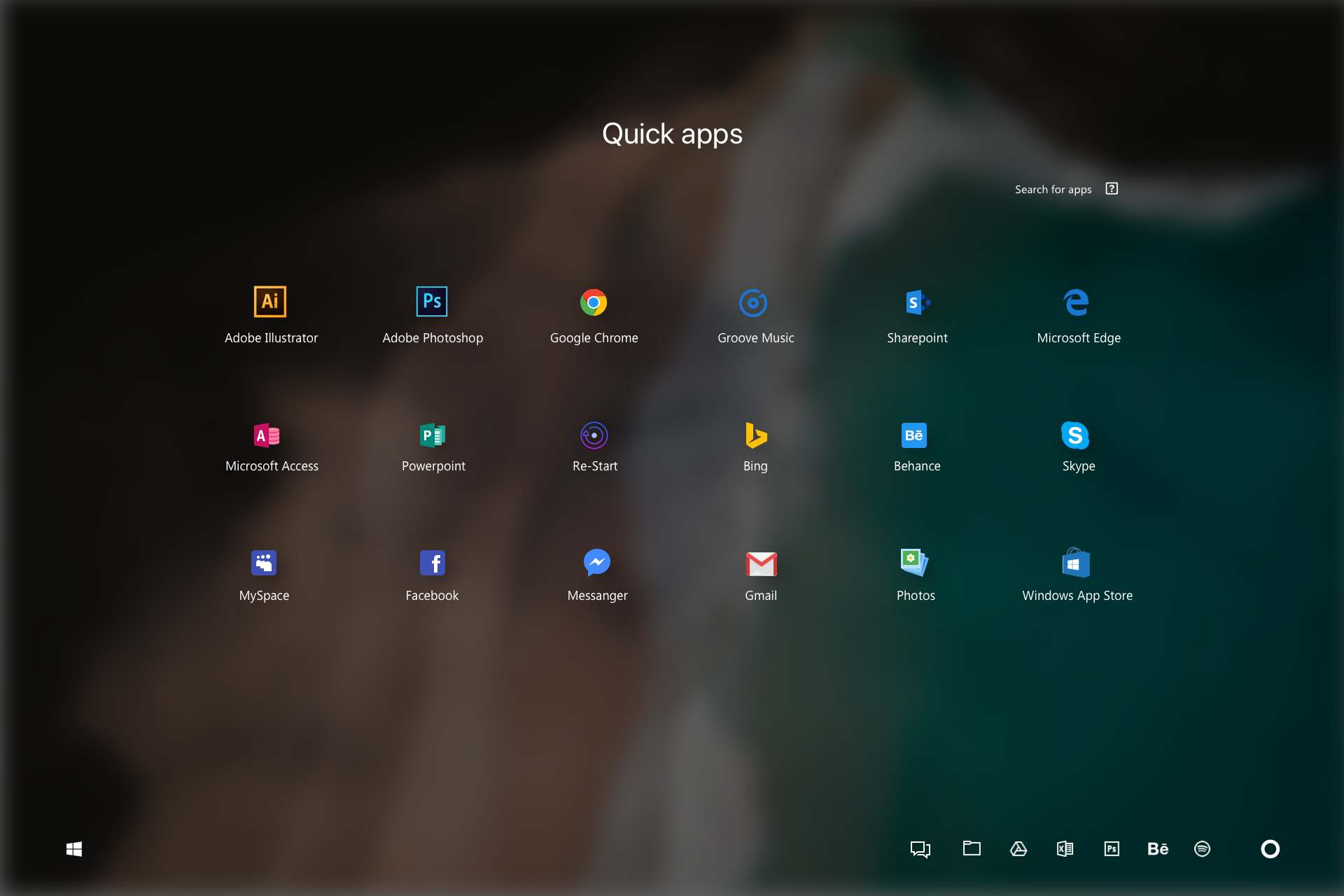This screenshot has height=896, width=1344.
Task: Activate the Cortana circle in the taskbar
Action: click(1270, 849)
